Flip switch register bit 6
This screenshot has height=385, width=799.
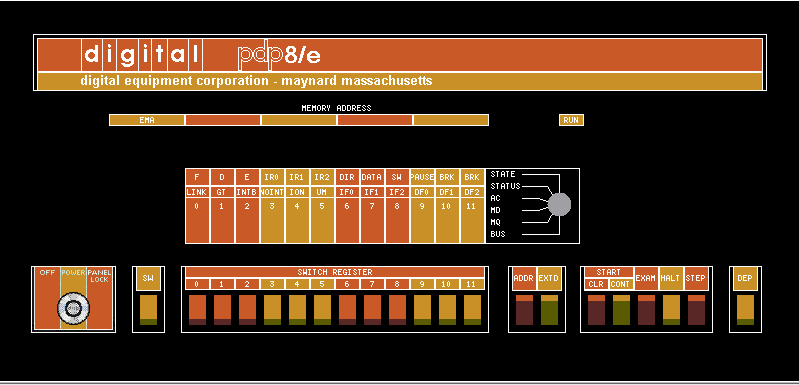(348, 310)
